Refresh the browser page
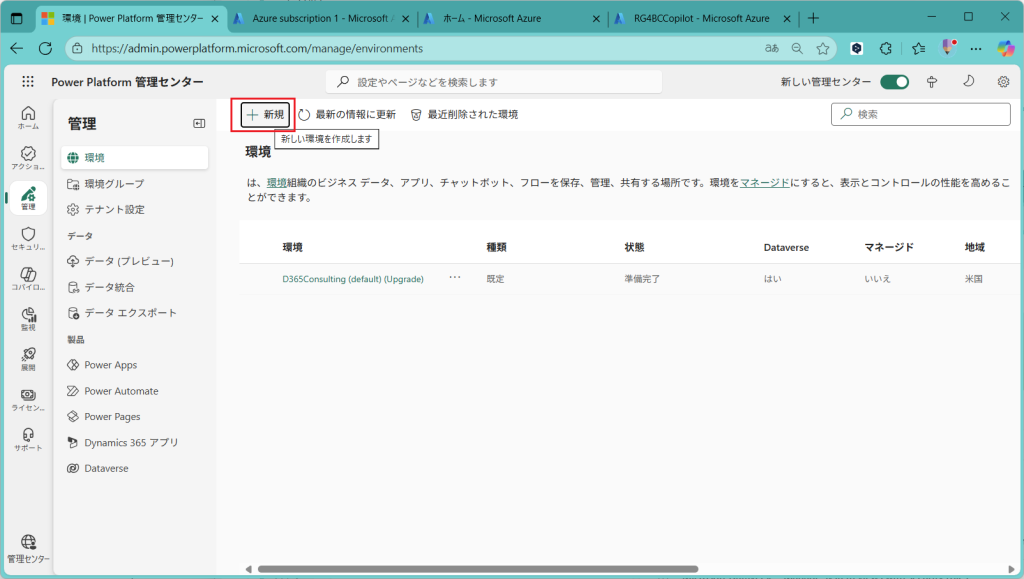 point(45,48)
